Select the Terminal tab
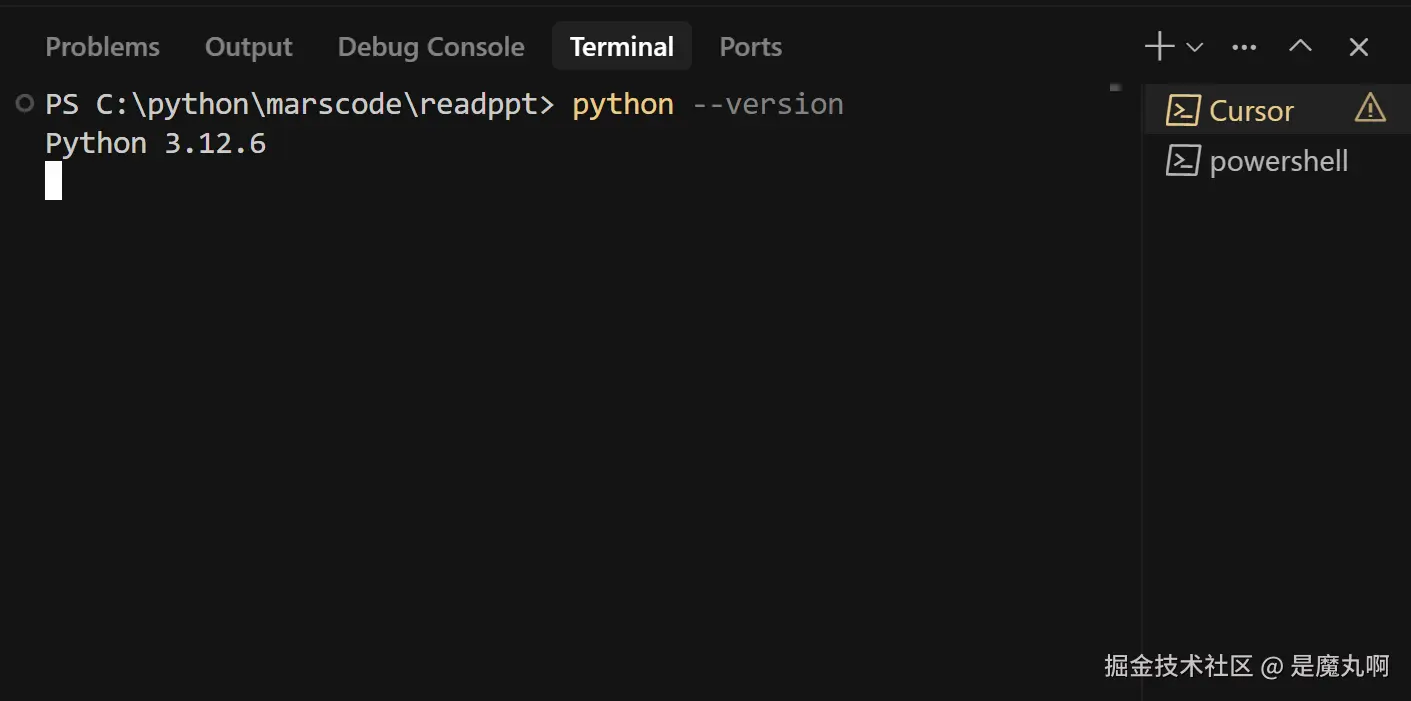1411x701 pixels. [x=622, y=47]
